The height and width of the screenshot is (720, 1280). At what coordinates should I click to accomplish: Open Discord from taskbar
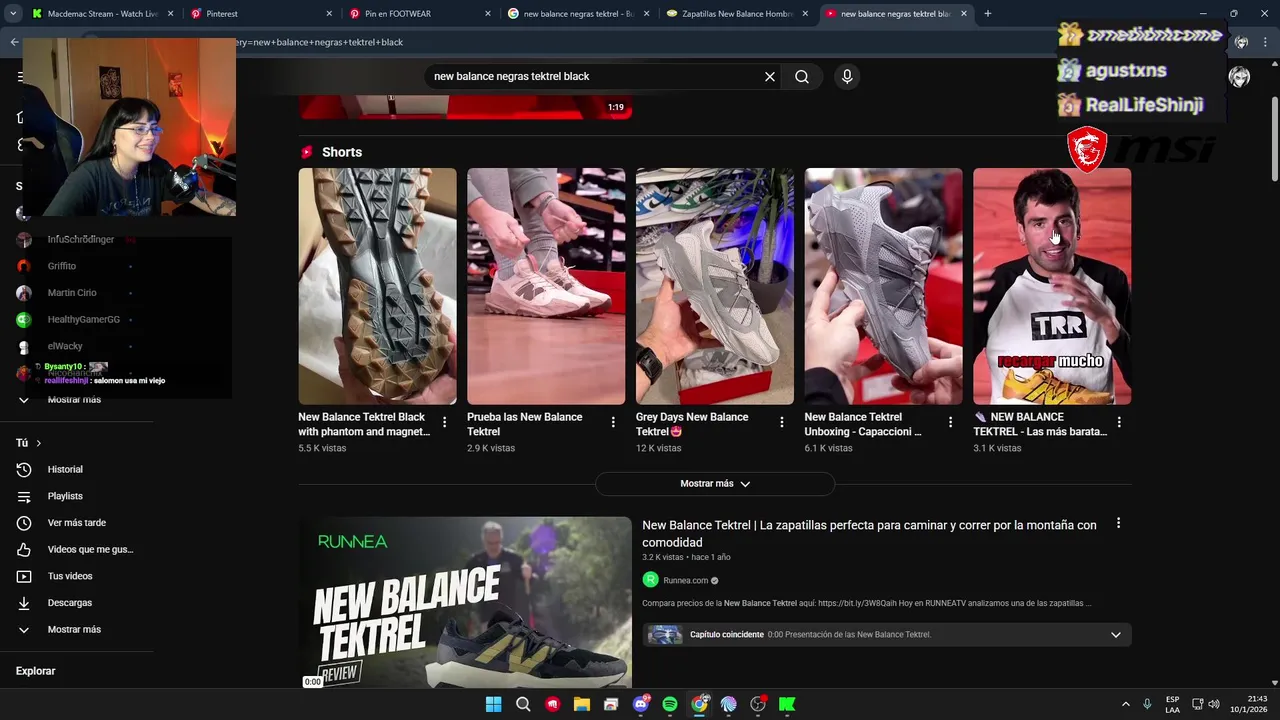click(641, 704)
